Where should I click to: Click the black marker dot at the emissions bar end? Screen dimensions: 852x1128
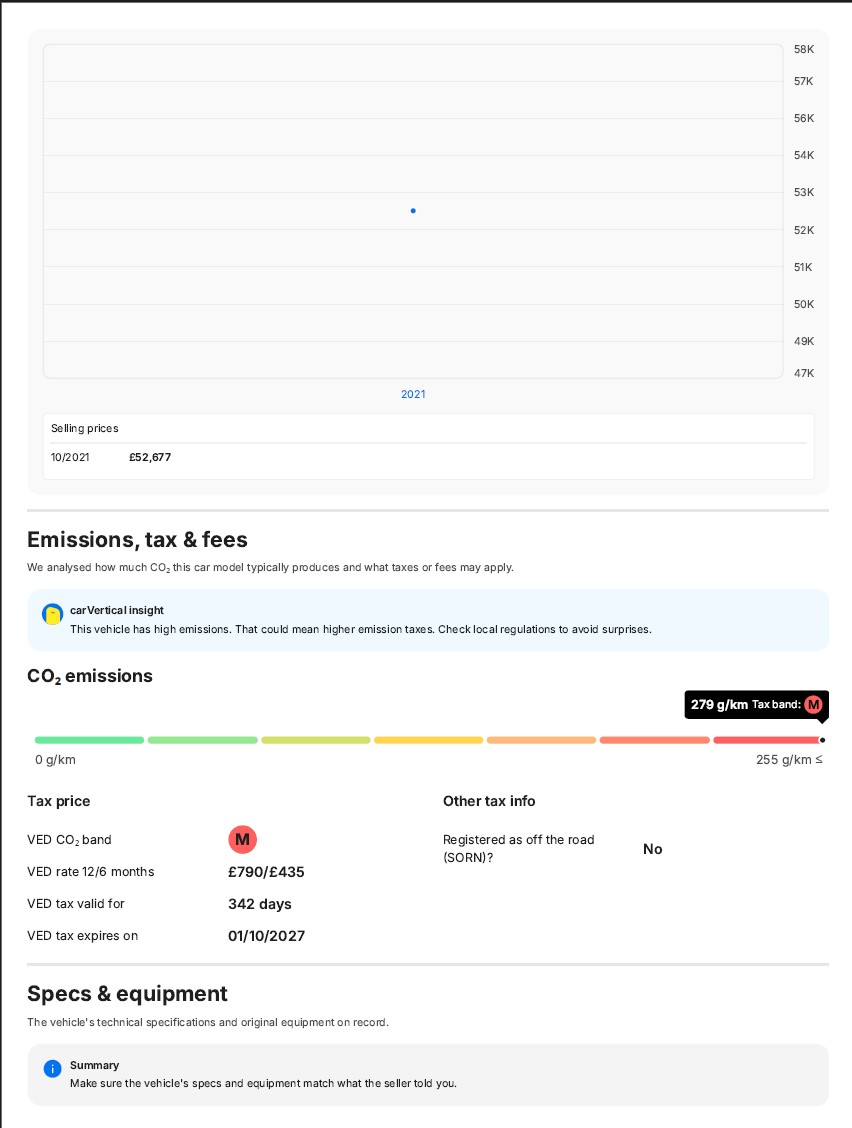coord(822,740)
